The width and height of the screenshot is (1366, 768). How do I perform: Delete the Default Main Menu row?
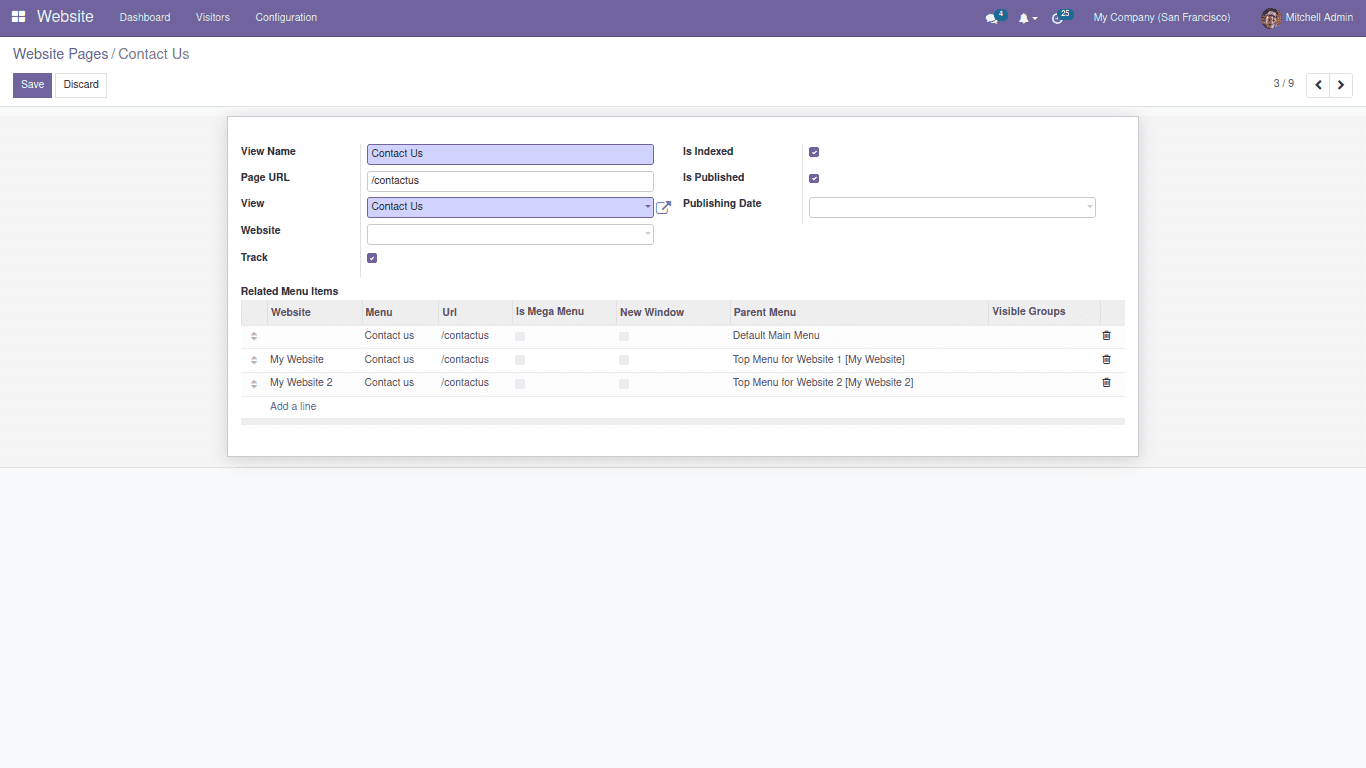click(x=1106, y=336)
